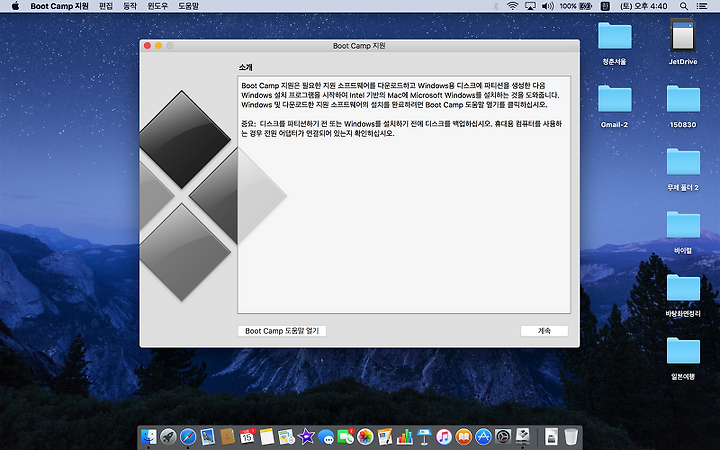Open volume speaker menu icon
Viewport: 720px width, 450px height.
click(547, 6)
